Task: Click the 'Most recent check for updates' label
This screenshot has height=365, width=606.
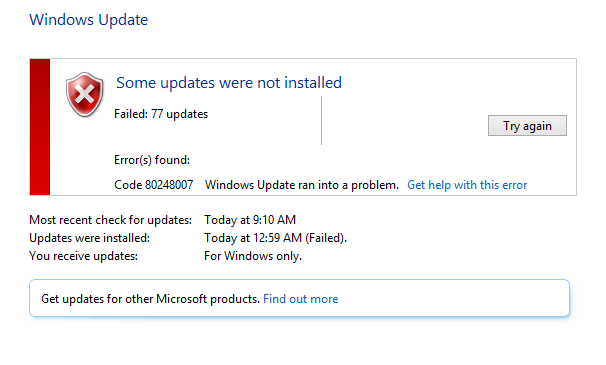Action: coord(110,220)
